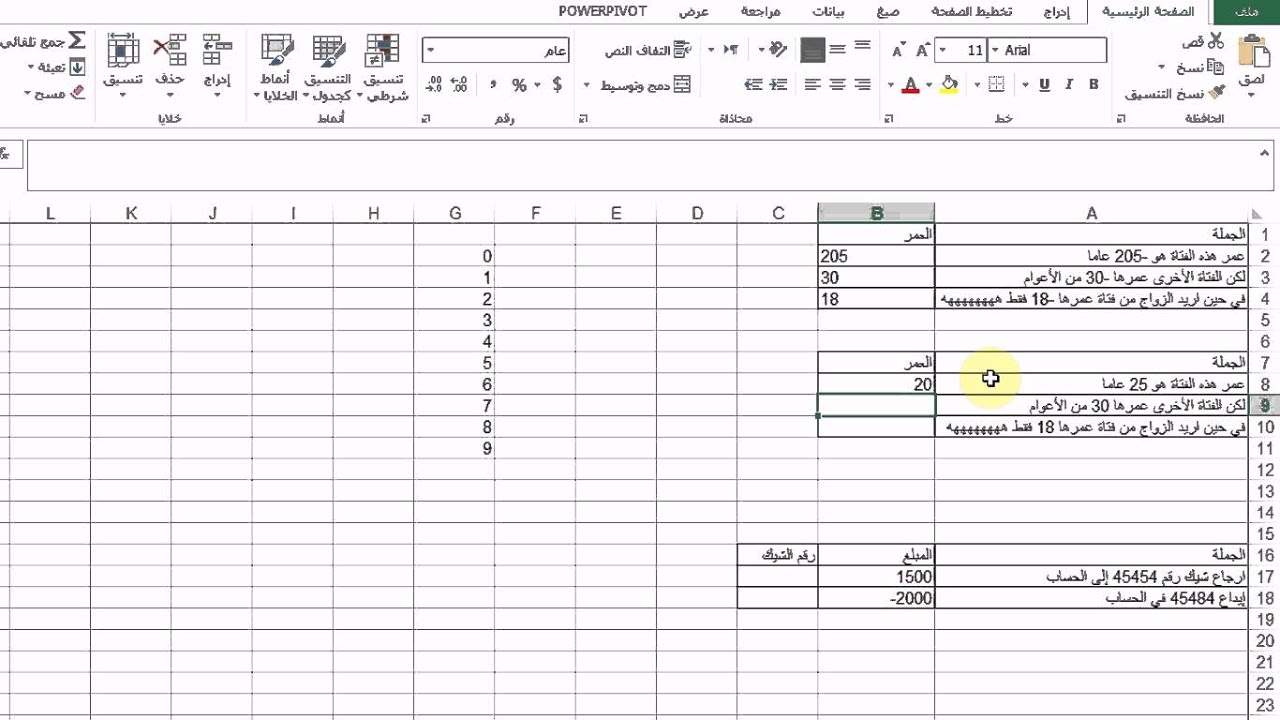Switch to the Data (بيانات) tab
This screenshot has height=720, width=1280.
pyautogui.click(x=827, y=12)
